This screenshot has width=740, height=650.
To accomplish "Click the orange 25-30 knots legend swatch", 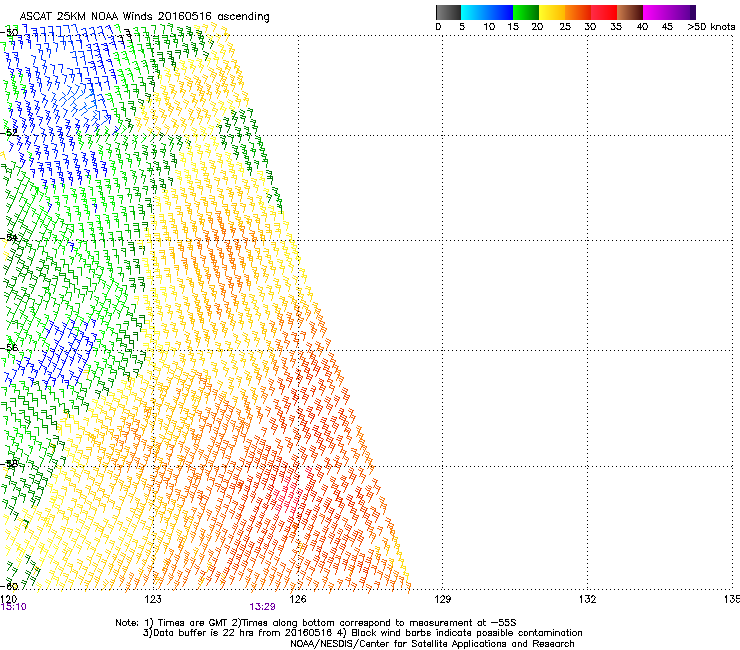I will [x=578, y=12].
